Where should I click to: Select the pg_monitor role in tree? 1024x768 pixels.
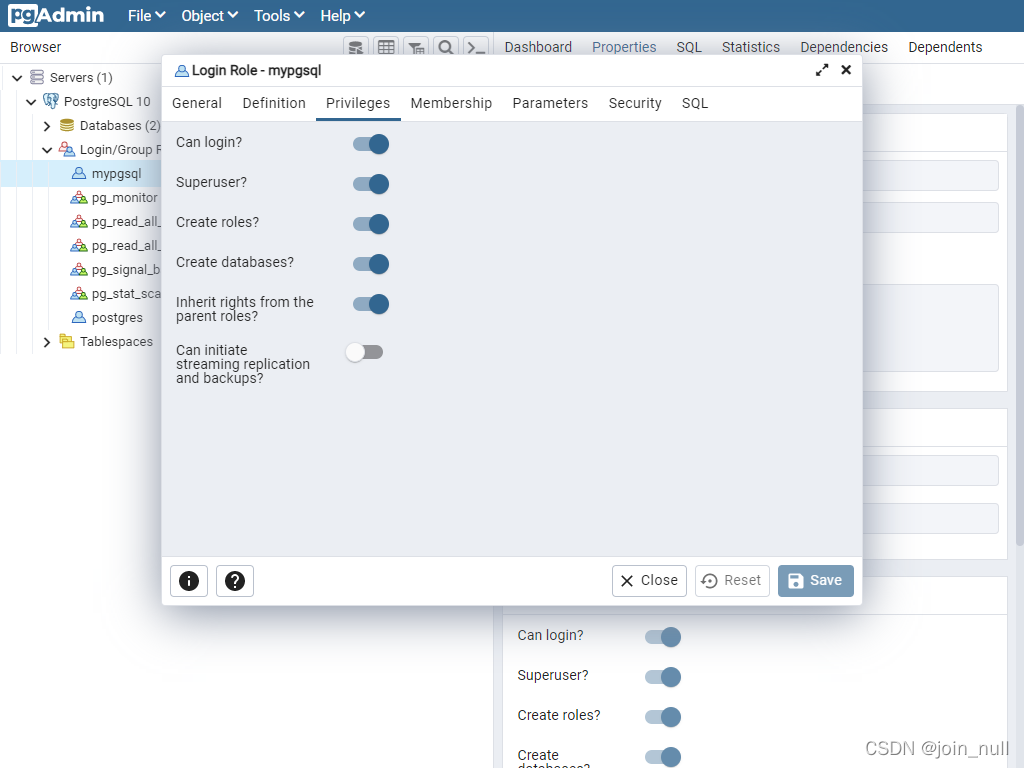pos(125,197)
